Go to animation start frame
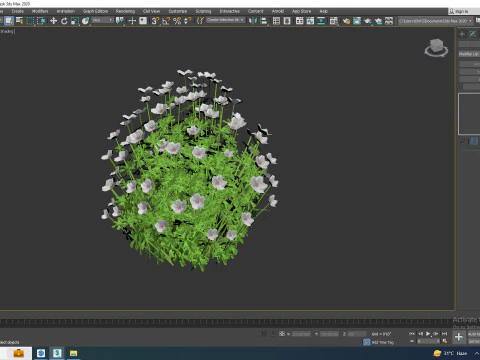Viewport: 480px width, 360px height. click(412, 333)
